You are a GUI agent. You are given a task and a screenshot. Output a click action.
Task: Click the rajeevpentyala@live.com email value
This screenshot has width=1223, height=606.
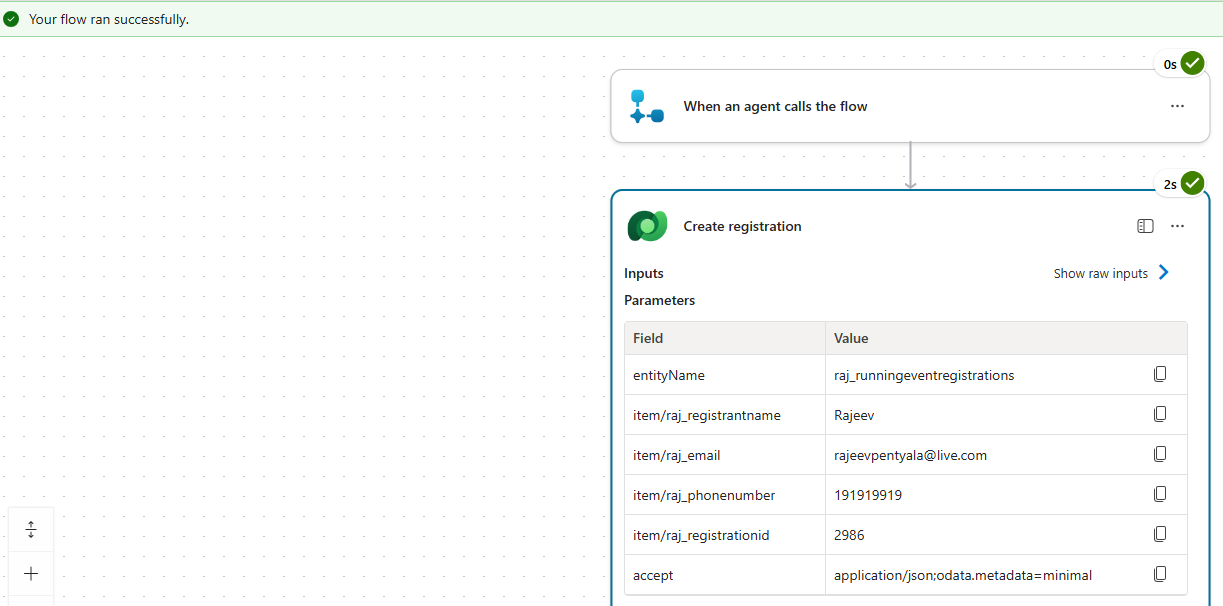pyautogui.click(x=910, y=455)
